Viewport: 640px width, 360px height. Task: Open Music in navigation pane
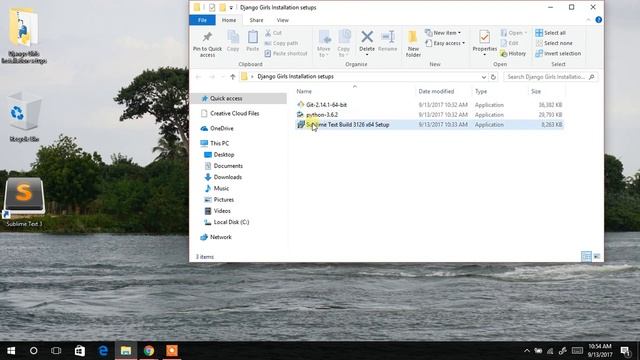click(221, 188)
